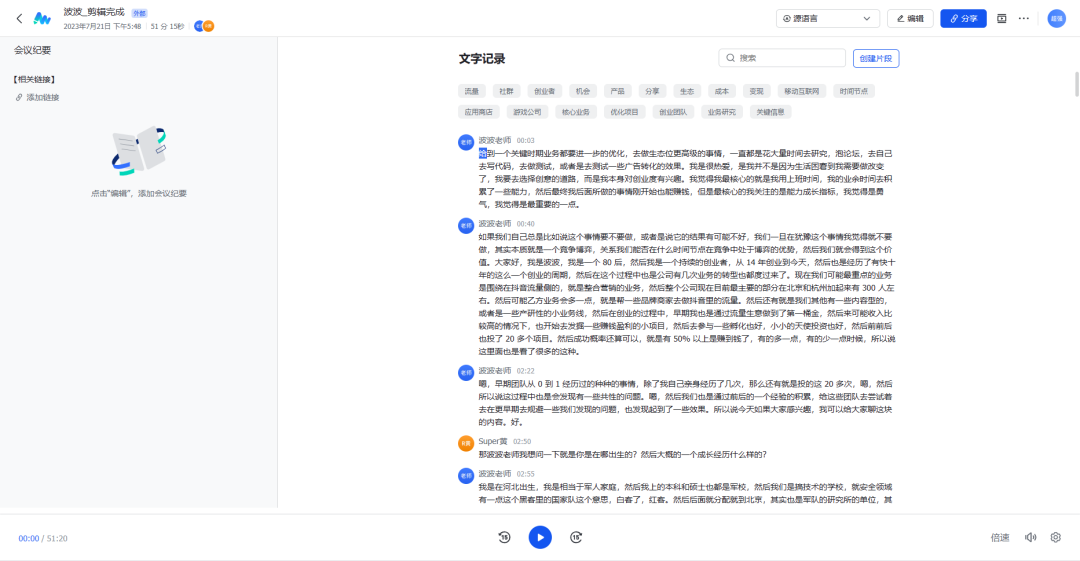Viewport: 1080px width, 561px height.
Task: Click the 波波老师 name at 00:03
Action: [x=495, y=141]
